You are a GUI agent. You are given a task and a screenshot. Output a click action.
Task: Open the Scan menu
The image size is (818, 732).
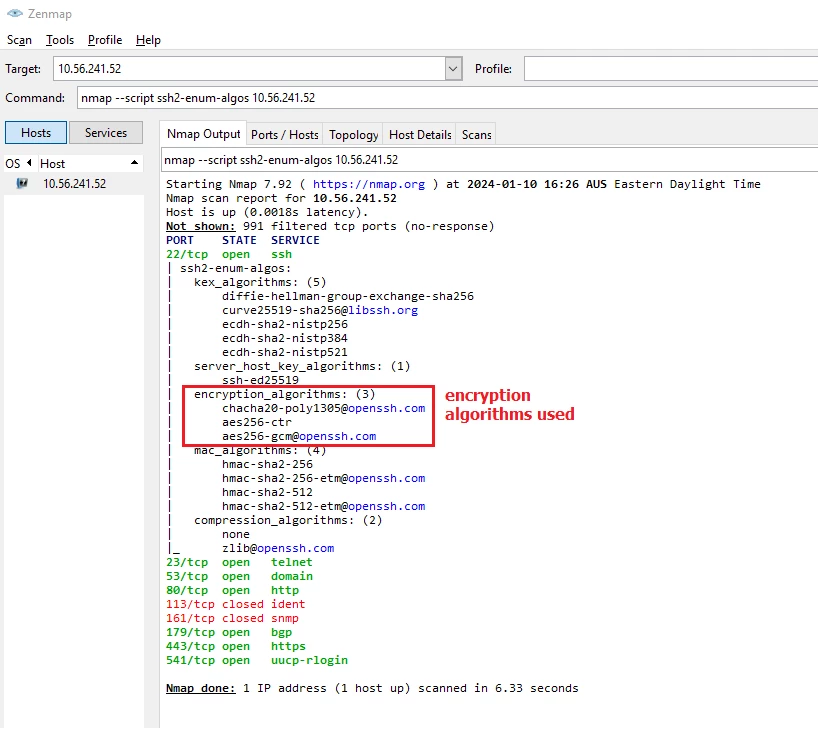(19, 40)
